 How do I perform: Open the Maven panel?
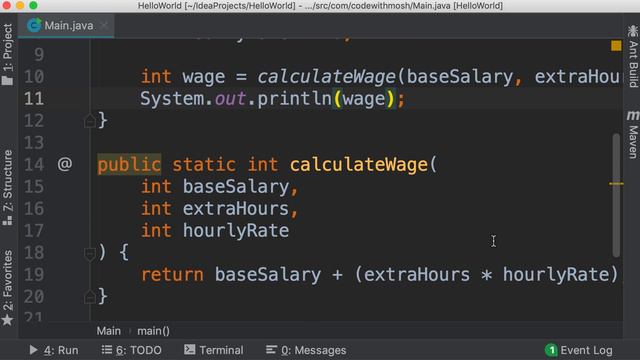pyautogui.click(x=632, y=134)
